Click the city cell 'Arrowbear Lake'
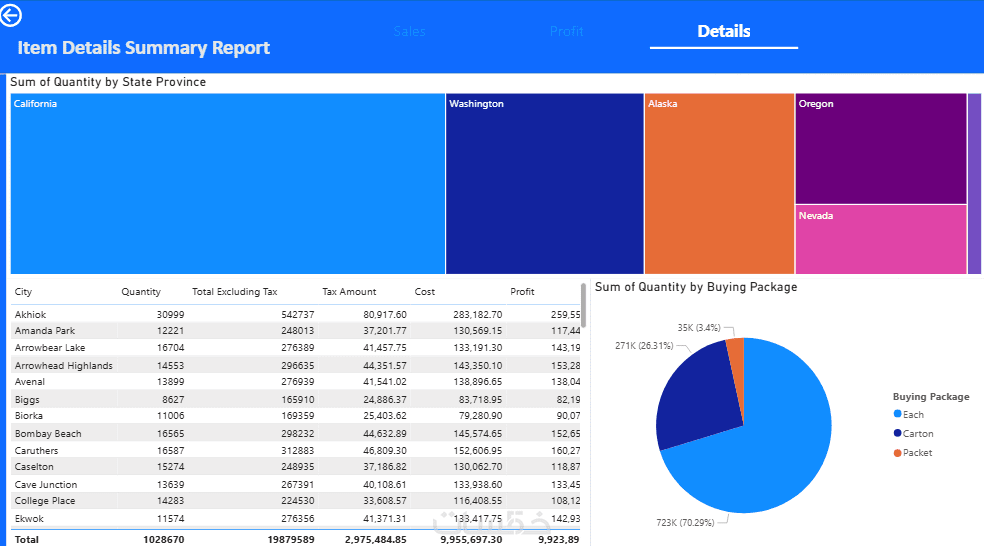984x546 pixels. (x=50, y=348)
